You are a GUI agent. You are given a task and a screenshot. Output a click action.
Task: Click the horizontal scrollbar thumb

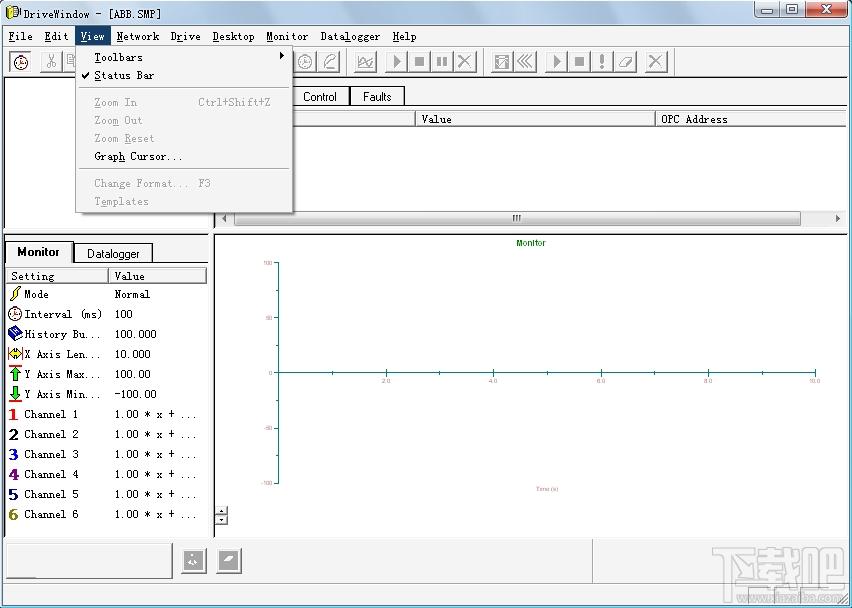(x=517, y=218)
